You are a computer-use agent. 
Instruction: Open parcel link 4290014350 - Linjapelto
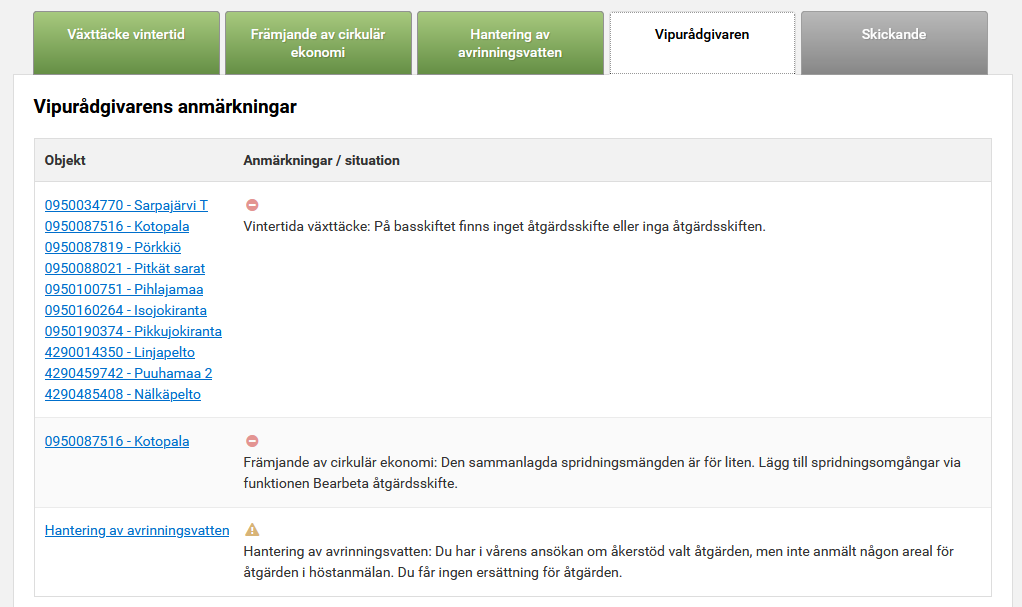120,352
